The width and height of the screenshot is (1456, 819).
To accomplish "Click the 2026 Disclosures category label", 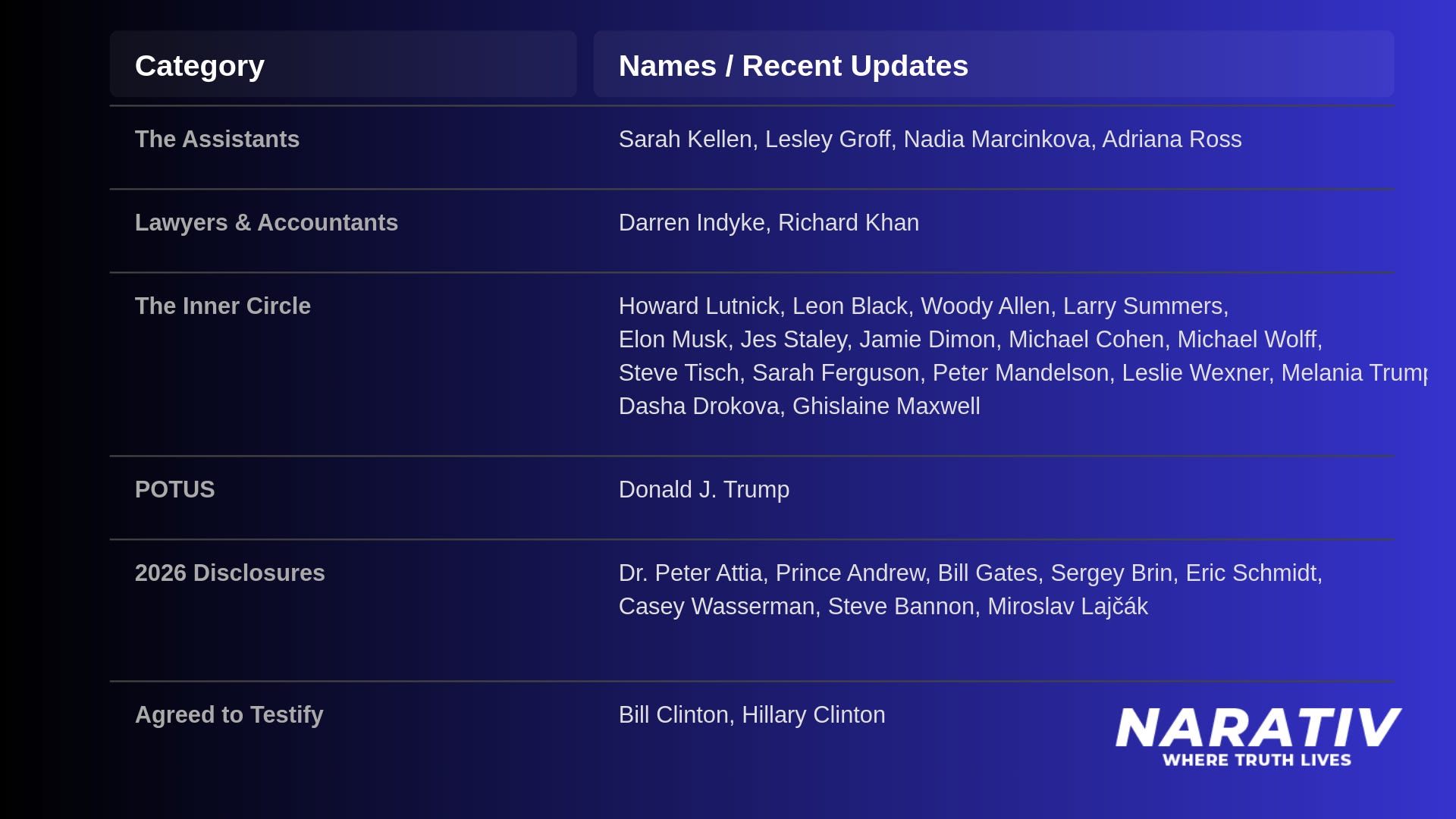I will pyautogui.click(x=230, y=573).
